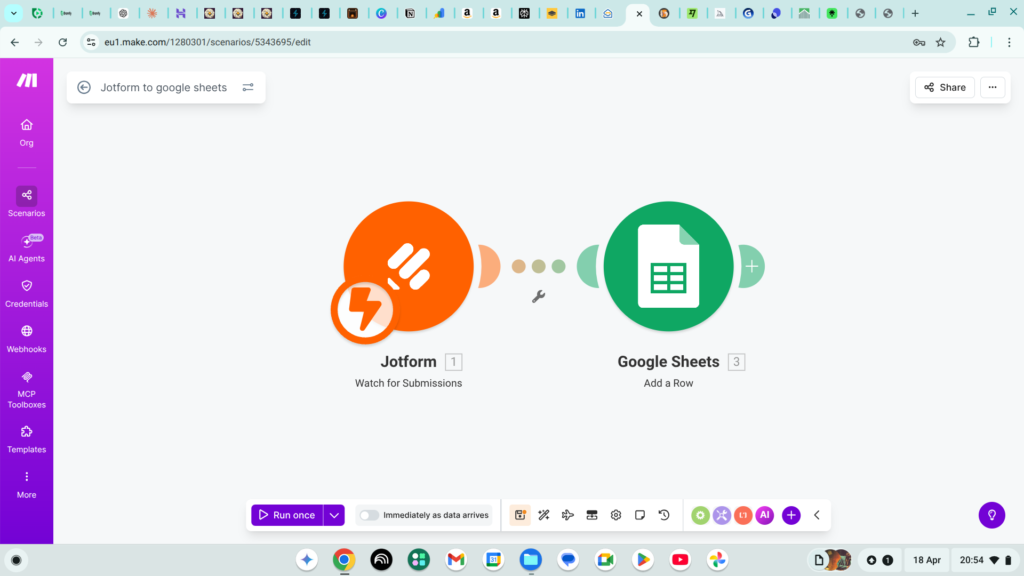Add another module after Google Sheets
This screenshot has height=576, width=1024.
[x=752, y=266]
